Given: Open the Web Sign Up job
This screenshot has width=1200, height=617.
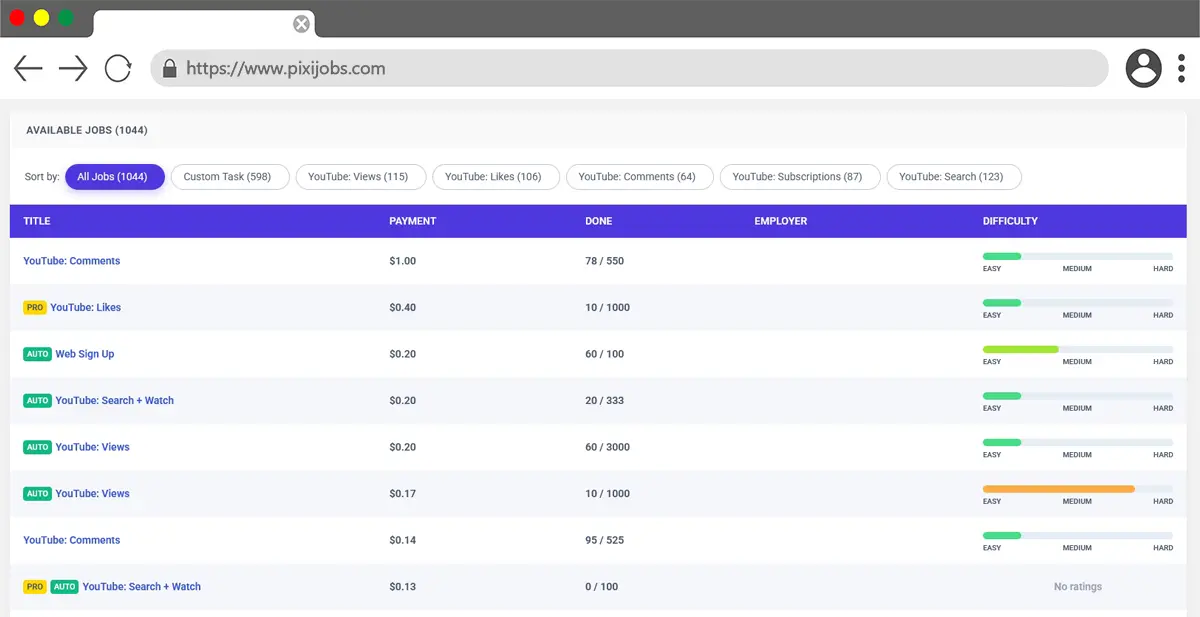Looking at the screenshot, I should (85, 354).
